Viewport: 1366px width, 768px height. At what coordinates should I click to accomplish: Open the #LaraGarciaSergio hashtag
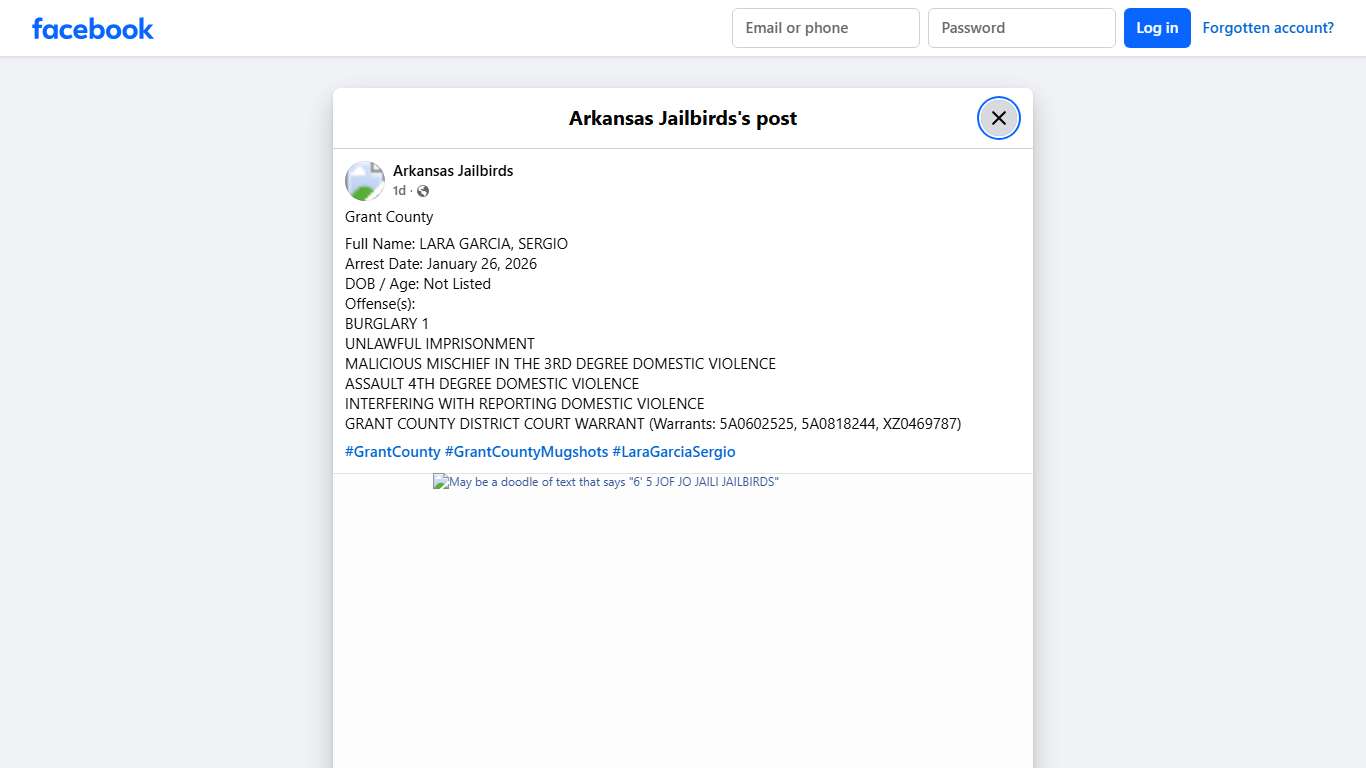[x=673, y=452]
